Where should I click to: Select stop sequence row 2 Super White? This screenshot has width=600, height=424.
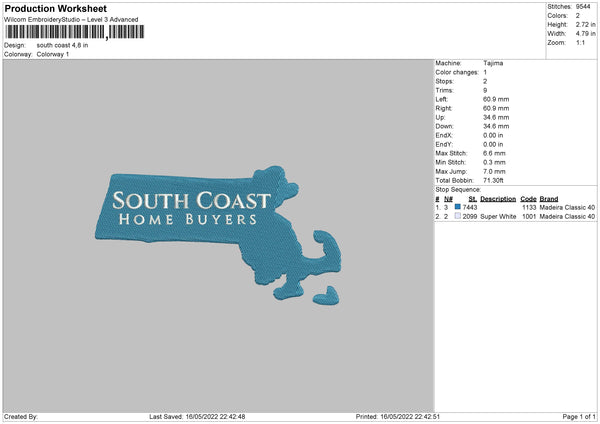tap(515, 217)
